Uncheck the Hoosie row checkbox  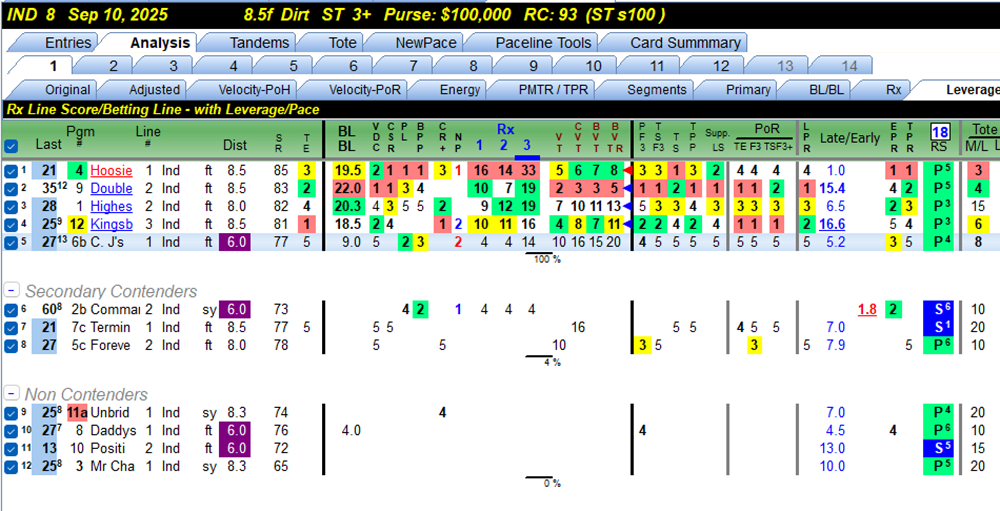(10, 171)
